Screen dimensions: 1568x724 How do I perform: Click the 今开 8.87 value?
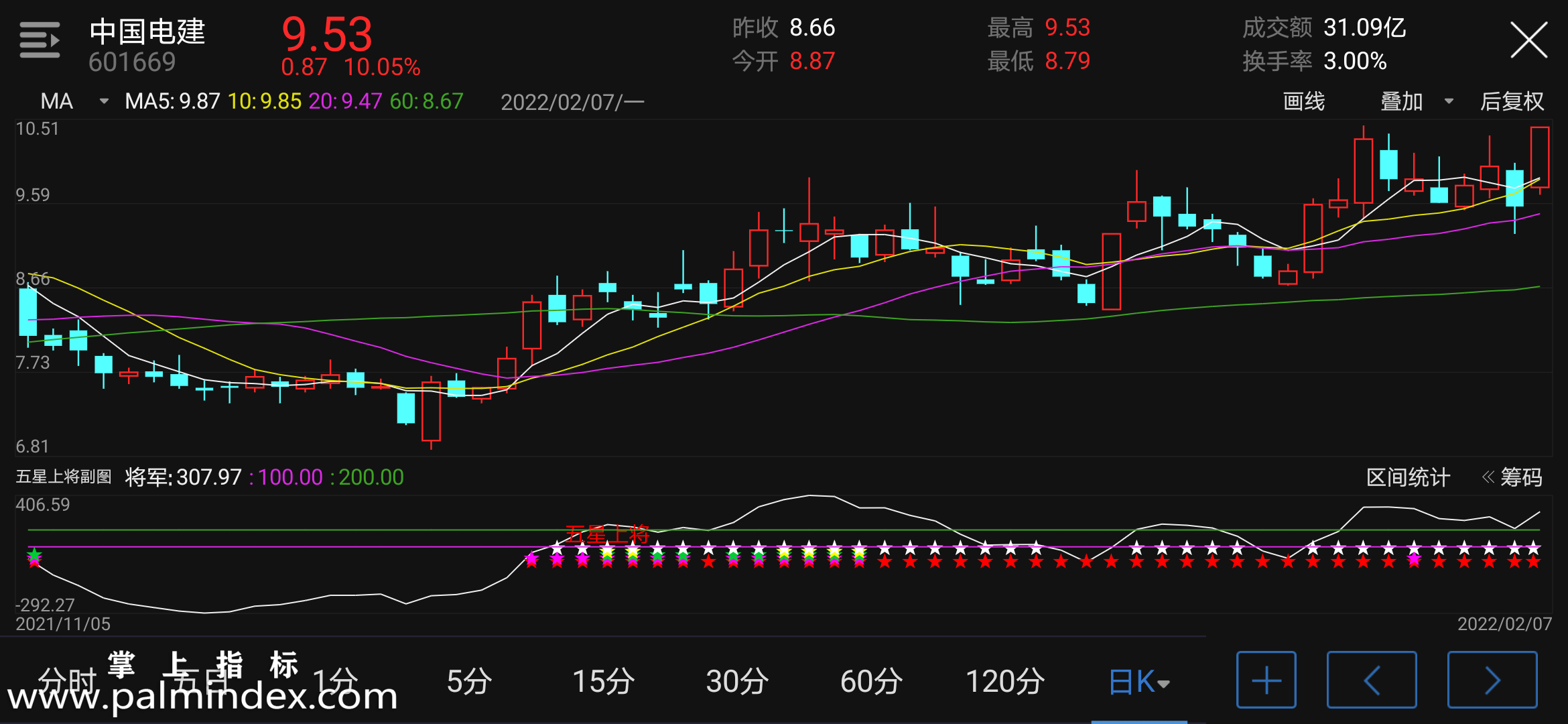[x=783, y=61]
